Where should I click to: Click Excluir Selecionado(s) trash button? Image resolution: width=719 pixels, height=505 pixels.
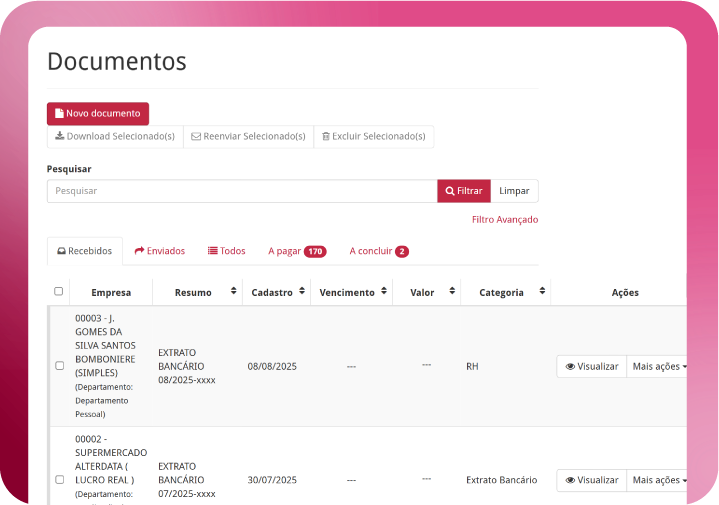point(373,136)
